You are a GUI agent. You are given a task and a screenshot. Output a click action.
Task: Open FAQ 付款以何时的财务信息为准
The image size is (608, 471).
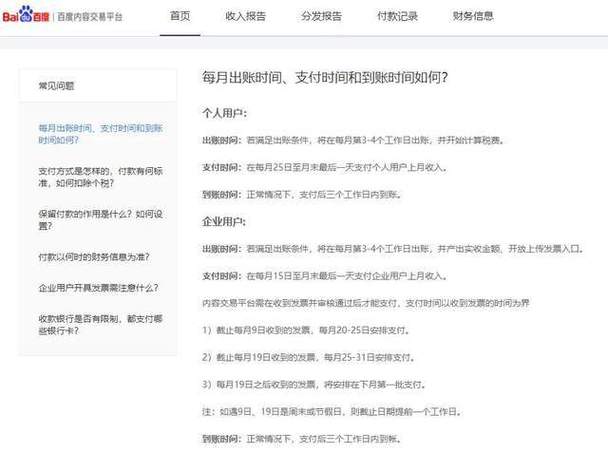[x=94, y=257]
